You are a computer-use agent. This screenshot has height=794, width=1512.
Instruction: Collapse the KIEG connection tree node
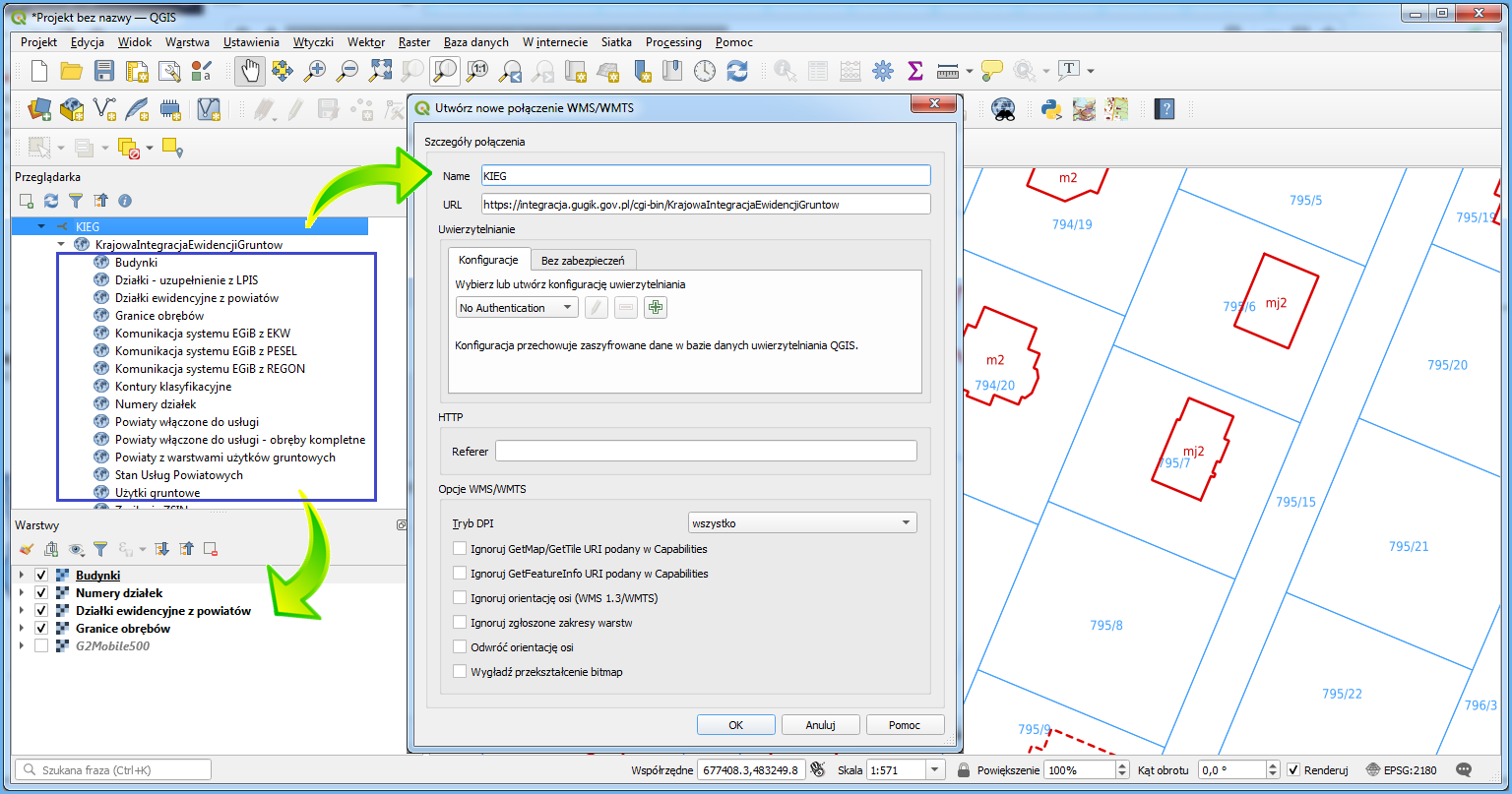(41, 226)
